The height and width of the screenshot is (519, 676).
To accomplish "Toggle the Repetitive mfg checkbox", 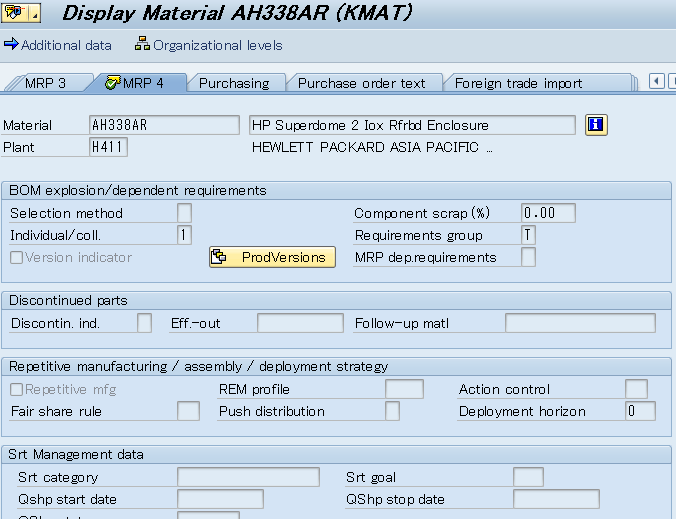I will (16, 389).
